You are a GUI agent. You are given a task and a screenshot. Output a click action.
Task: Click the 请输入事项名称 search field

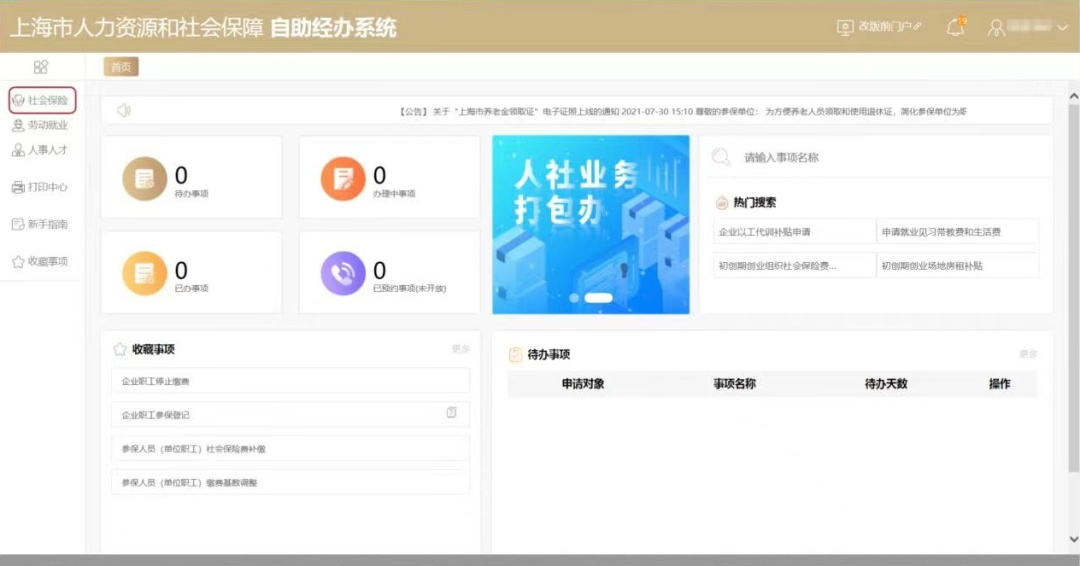pos(880,158)
